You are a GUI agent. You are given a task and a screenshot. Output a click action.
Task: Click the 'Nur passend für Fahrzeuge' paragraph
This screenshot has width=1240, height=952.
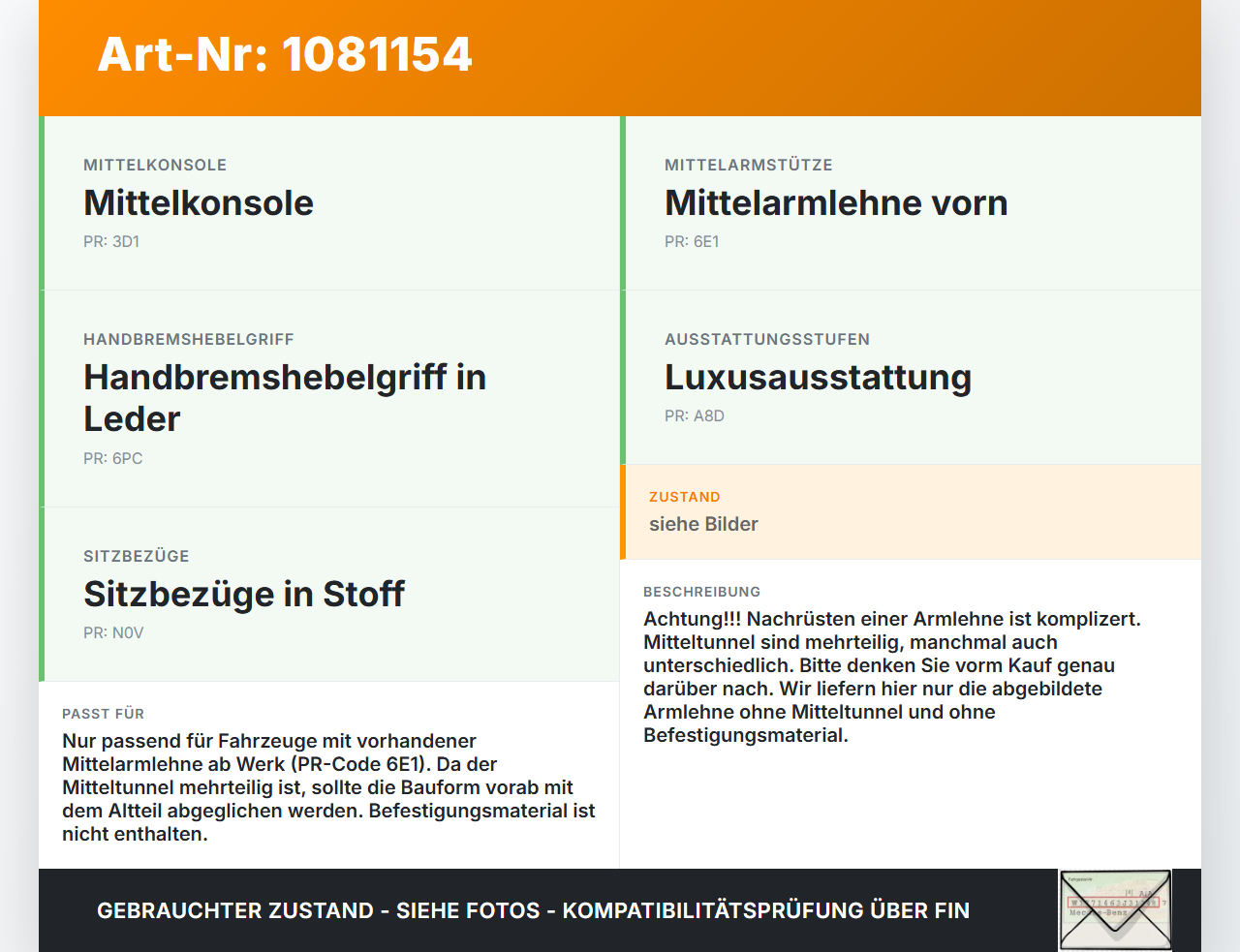(x=328, y=787)
